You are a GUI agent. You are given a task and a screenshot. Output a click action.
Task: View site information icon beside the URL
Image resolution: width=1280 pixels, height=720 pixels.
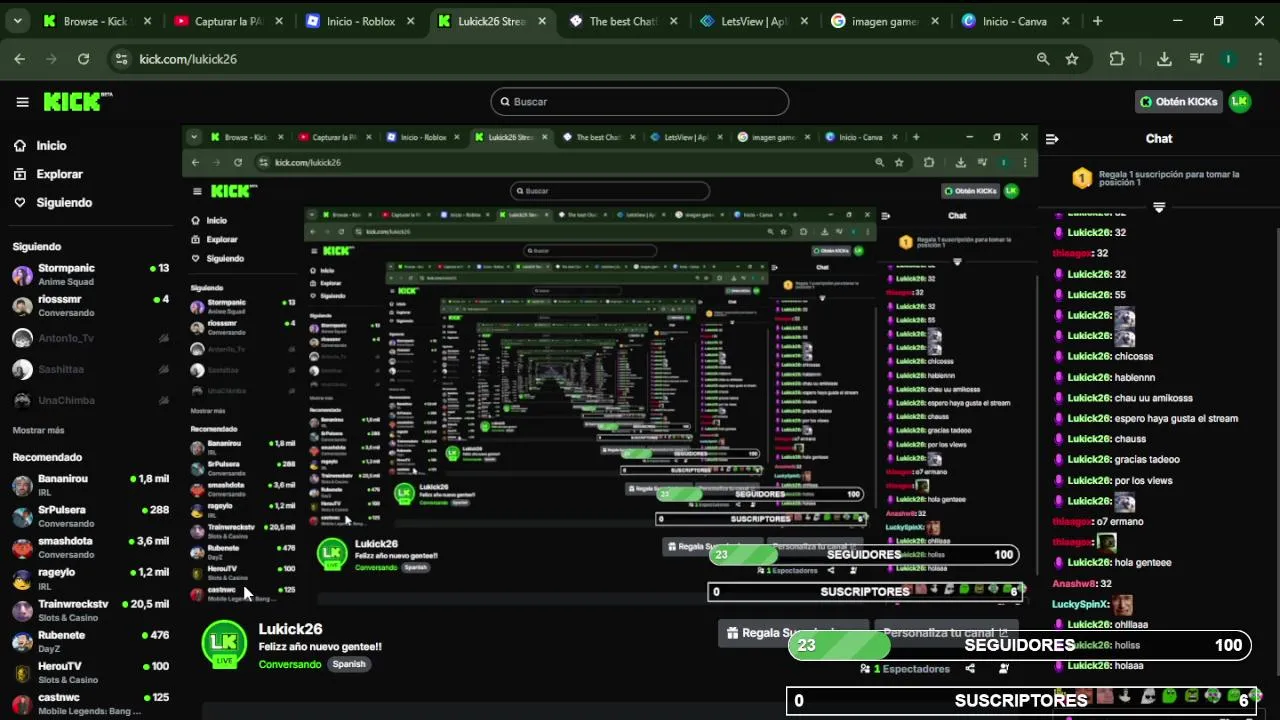click(x=121, y=59)
